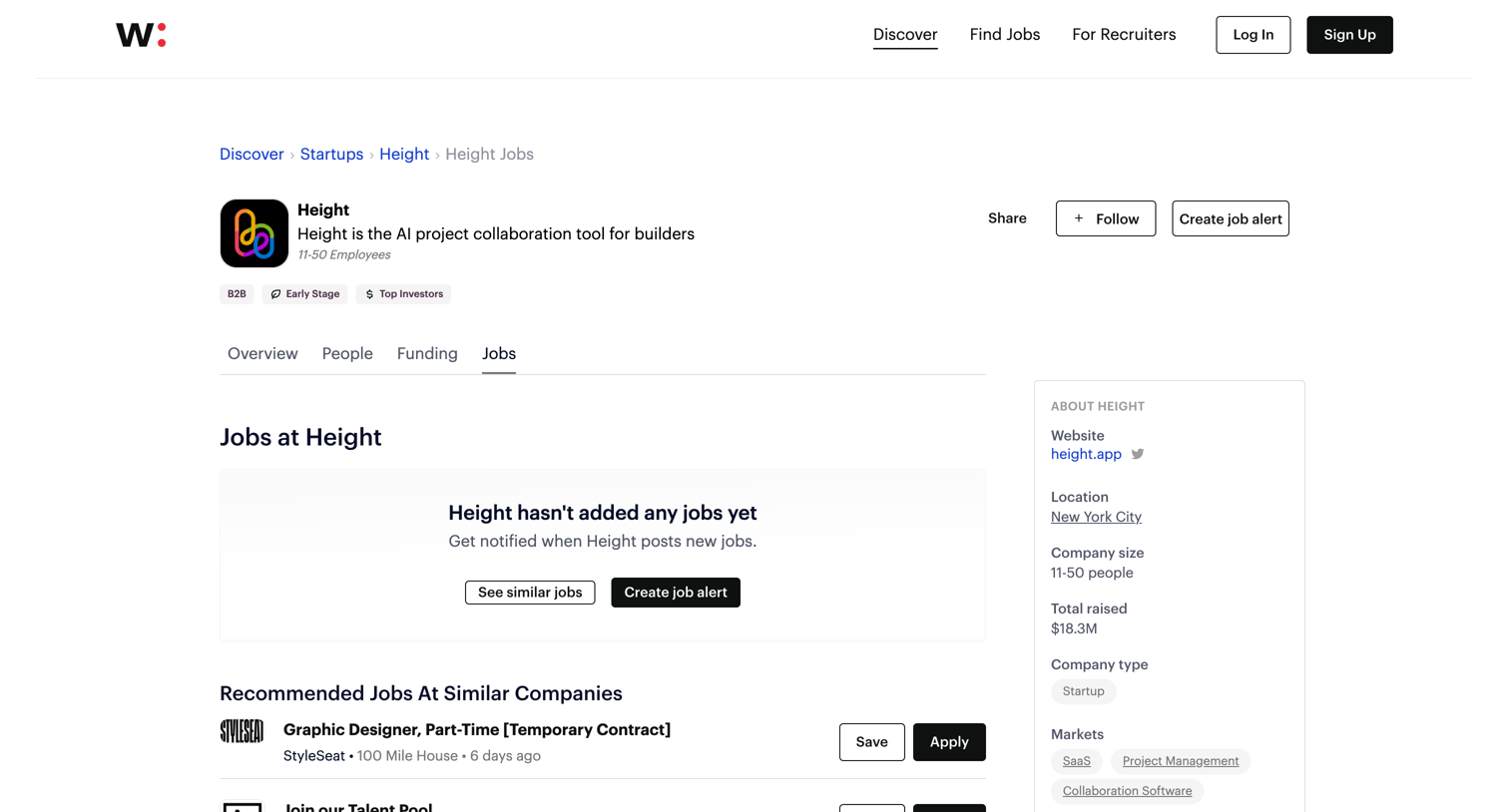
Task: Switch to the People tab
Action: tap(347, 354)
